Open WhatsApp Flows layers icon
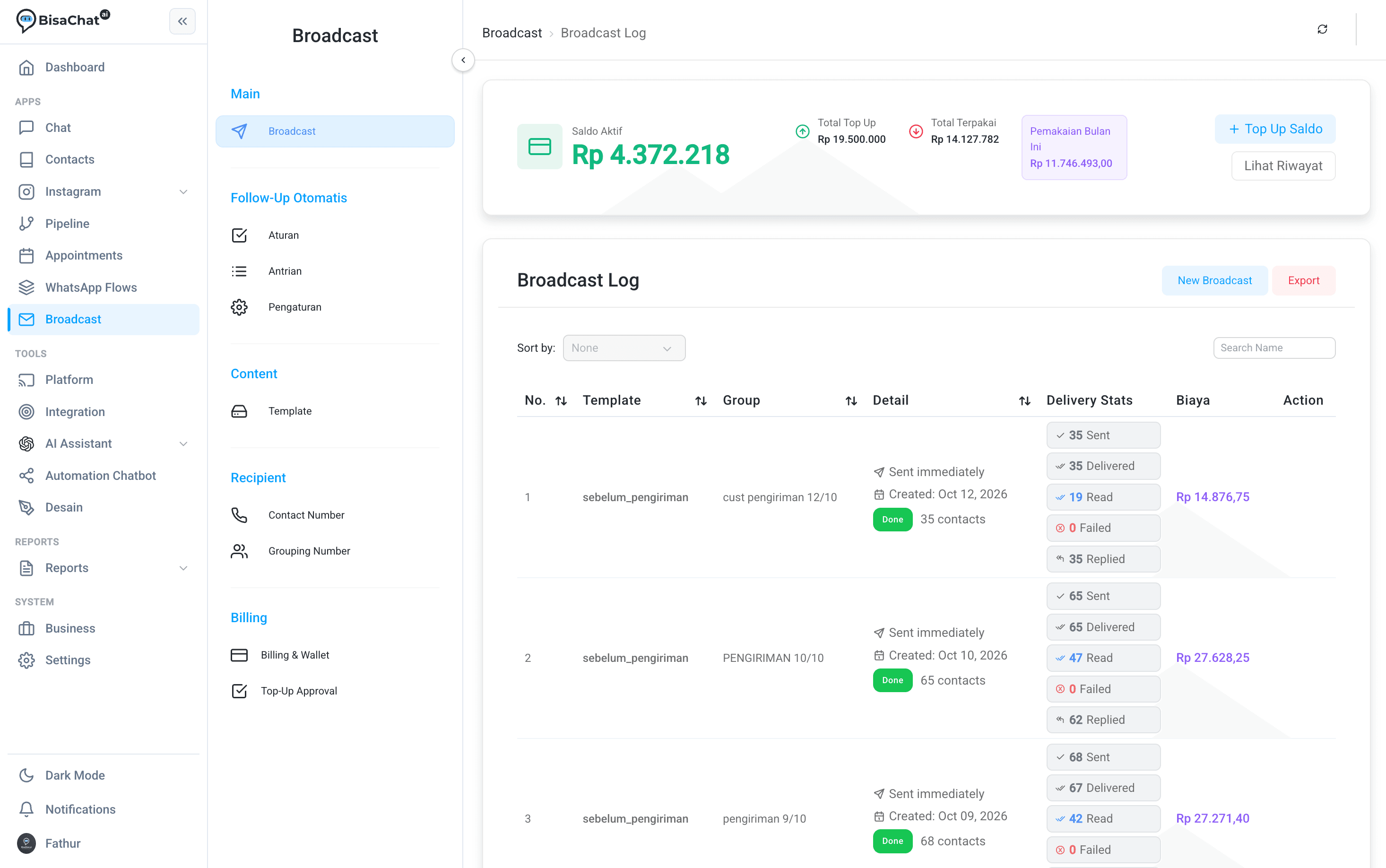 coord(26,287)
